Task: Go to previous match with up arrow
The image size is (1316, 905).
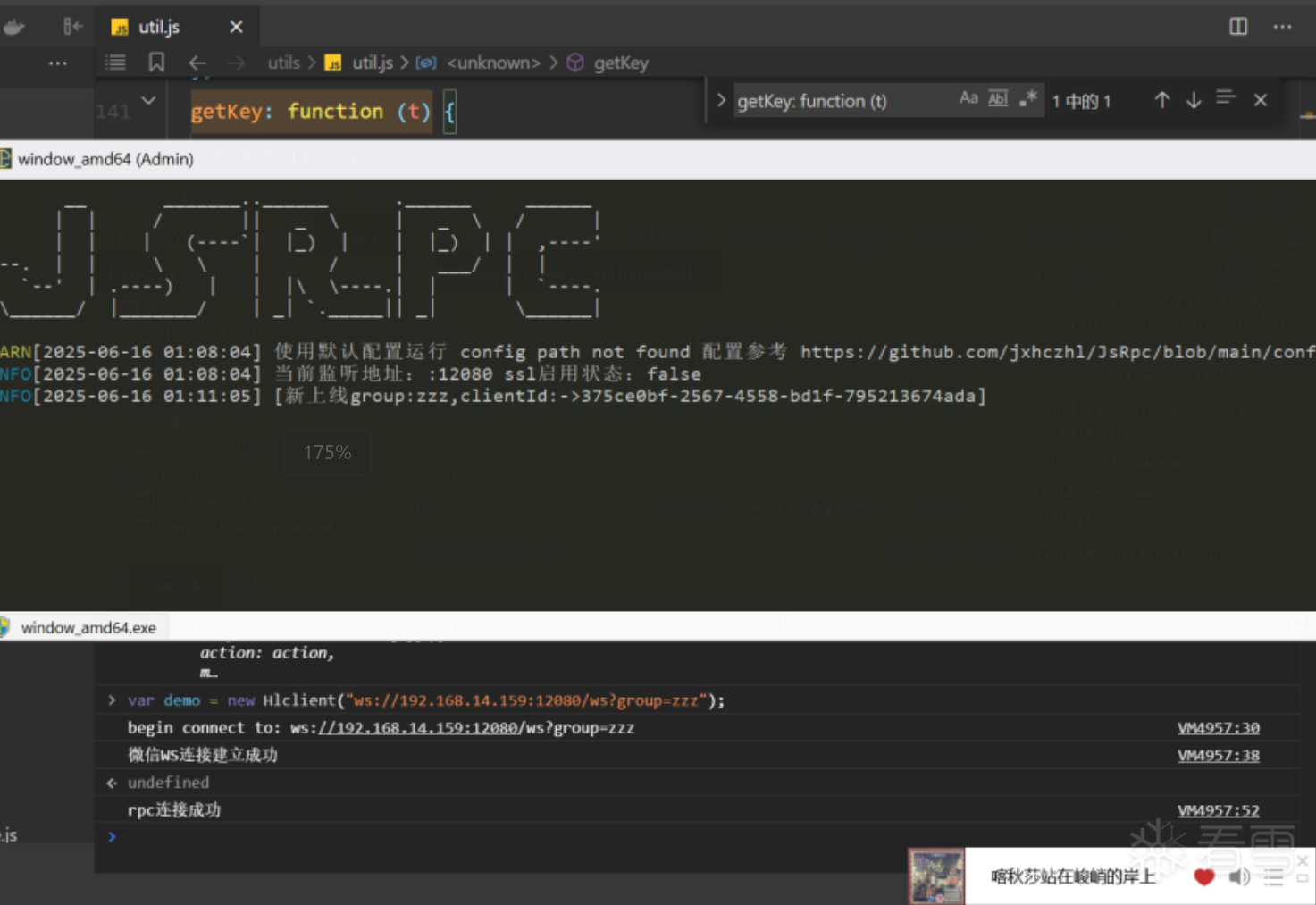Action: point(1161,100)
